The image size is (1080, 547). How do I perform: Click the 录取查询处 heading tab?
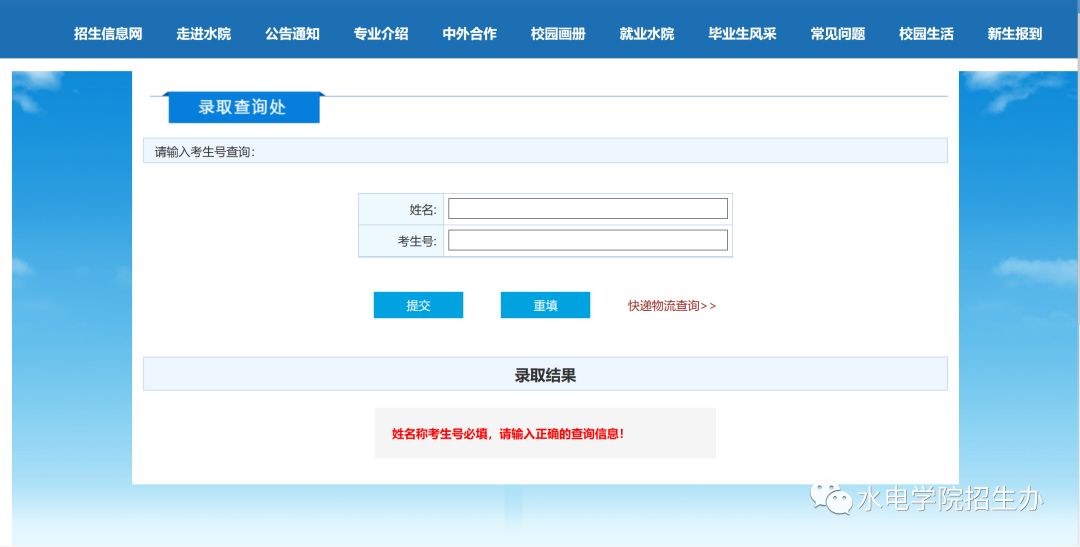coord(244,107)
